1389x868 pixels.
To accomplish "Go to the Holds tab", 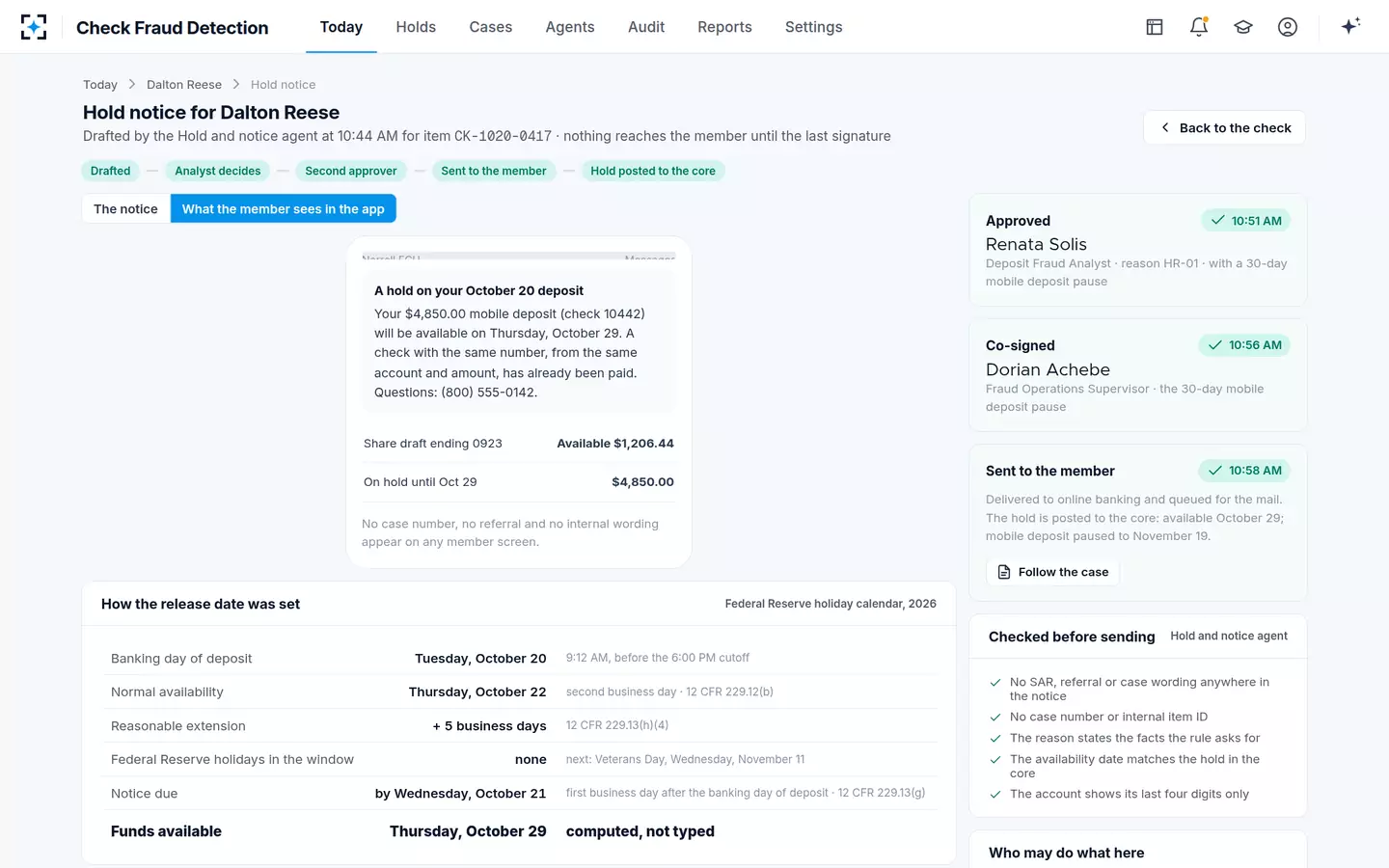I will point(416,27).
